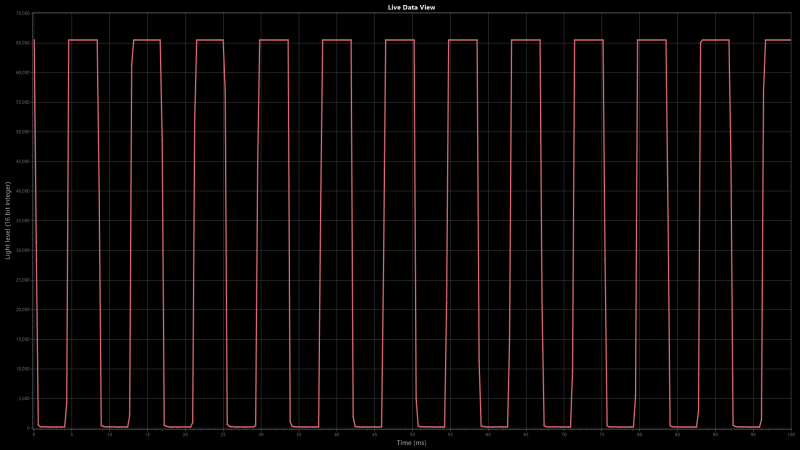Click the pulse plateau just before 50 ms
Image resolution: width=800 pixels, height=450 pixels.
click(x=399, y=40)
